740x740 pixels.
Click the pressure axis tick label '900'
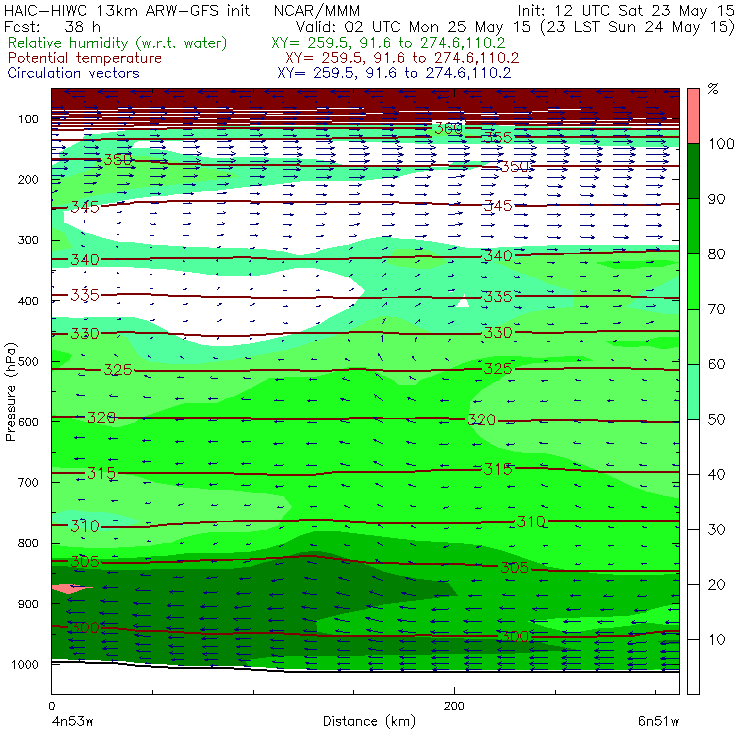tap(28, 604)
